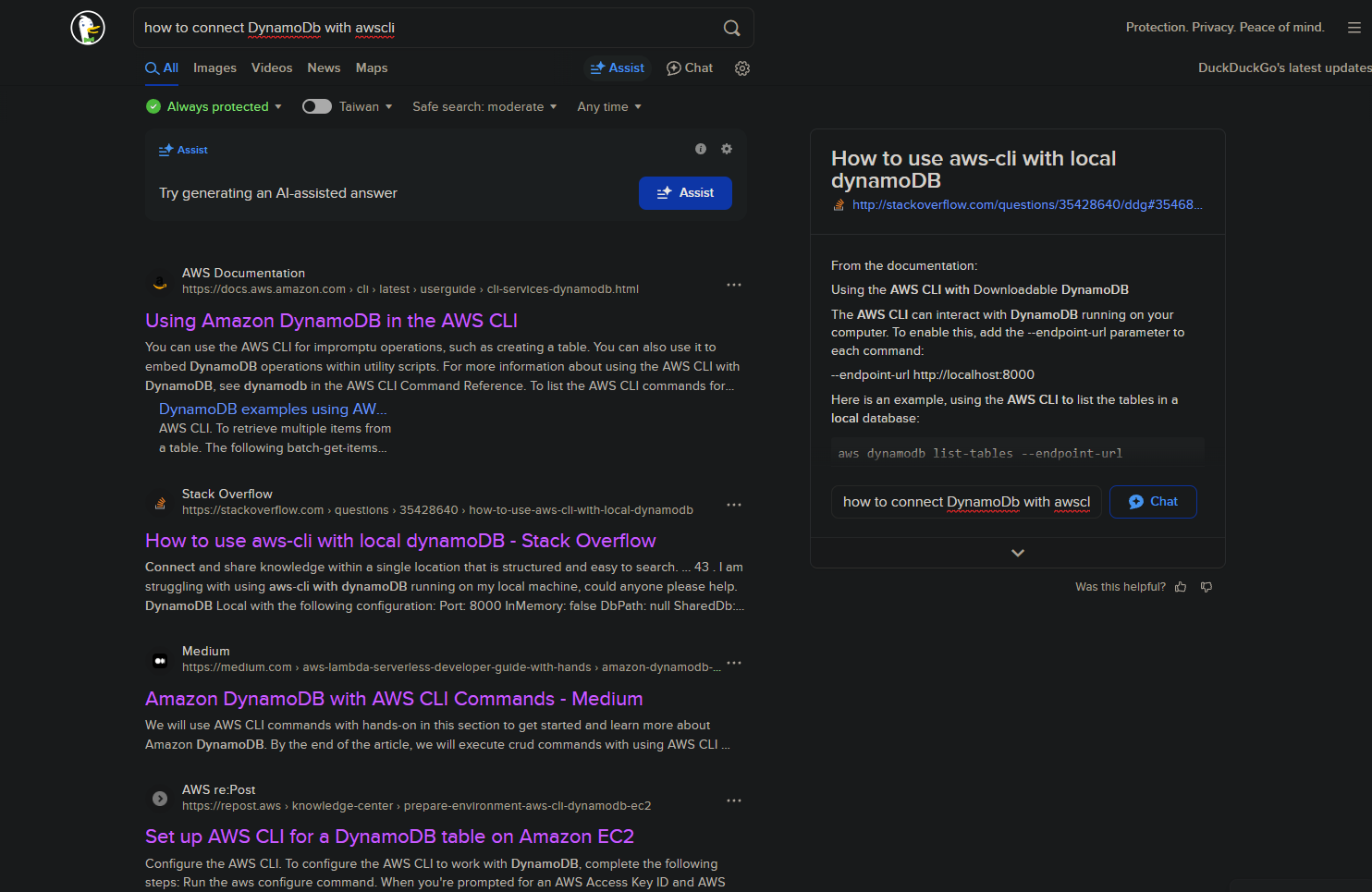The image size is (1372, 892).
Task: Open the hamburger menu icon
Action: [1354, 28]
